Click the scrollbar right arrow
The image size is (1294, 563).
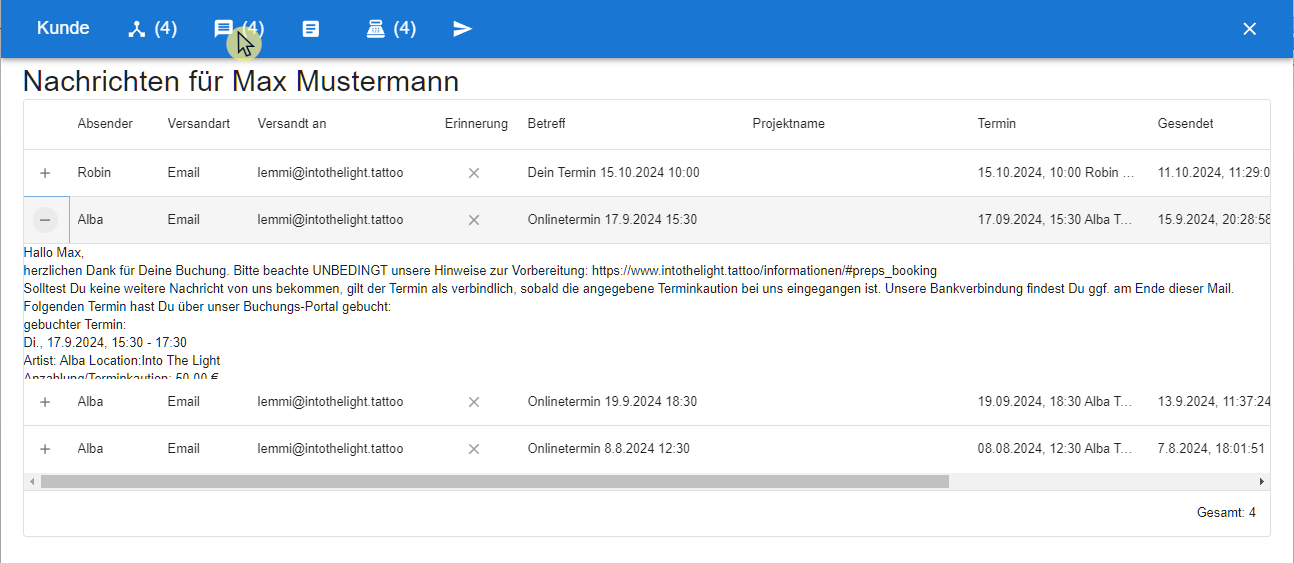[1262, 481]
